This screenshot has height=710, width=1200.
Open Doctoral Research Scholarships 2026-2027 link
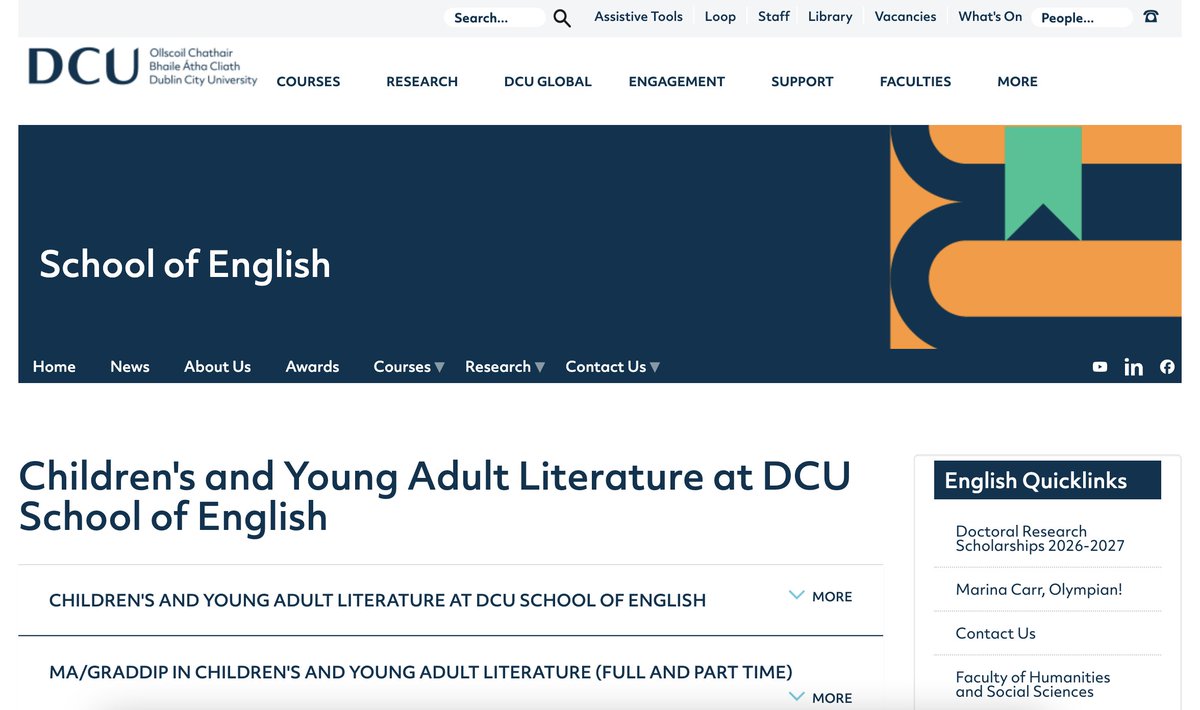pyautogui.click(x=1041, y=538)
